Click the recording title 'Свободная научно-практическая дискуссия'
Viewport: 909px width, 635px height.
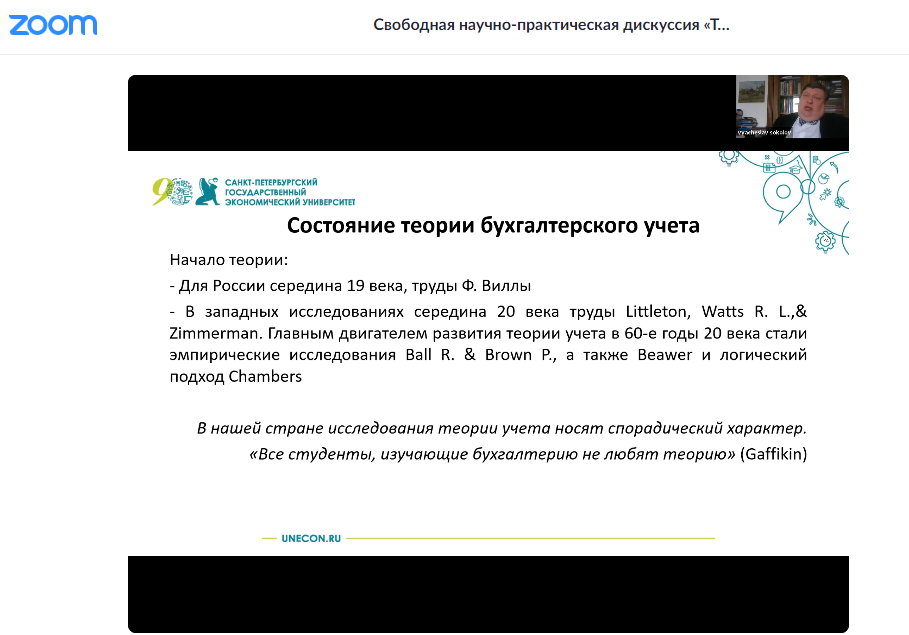point(551,25)
